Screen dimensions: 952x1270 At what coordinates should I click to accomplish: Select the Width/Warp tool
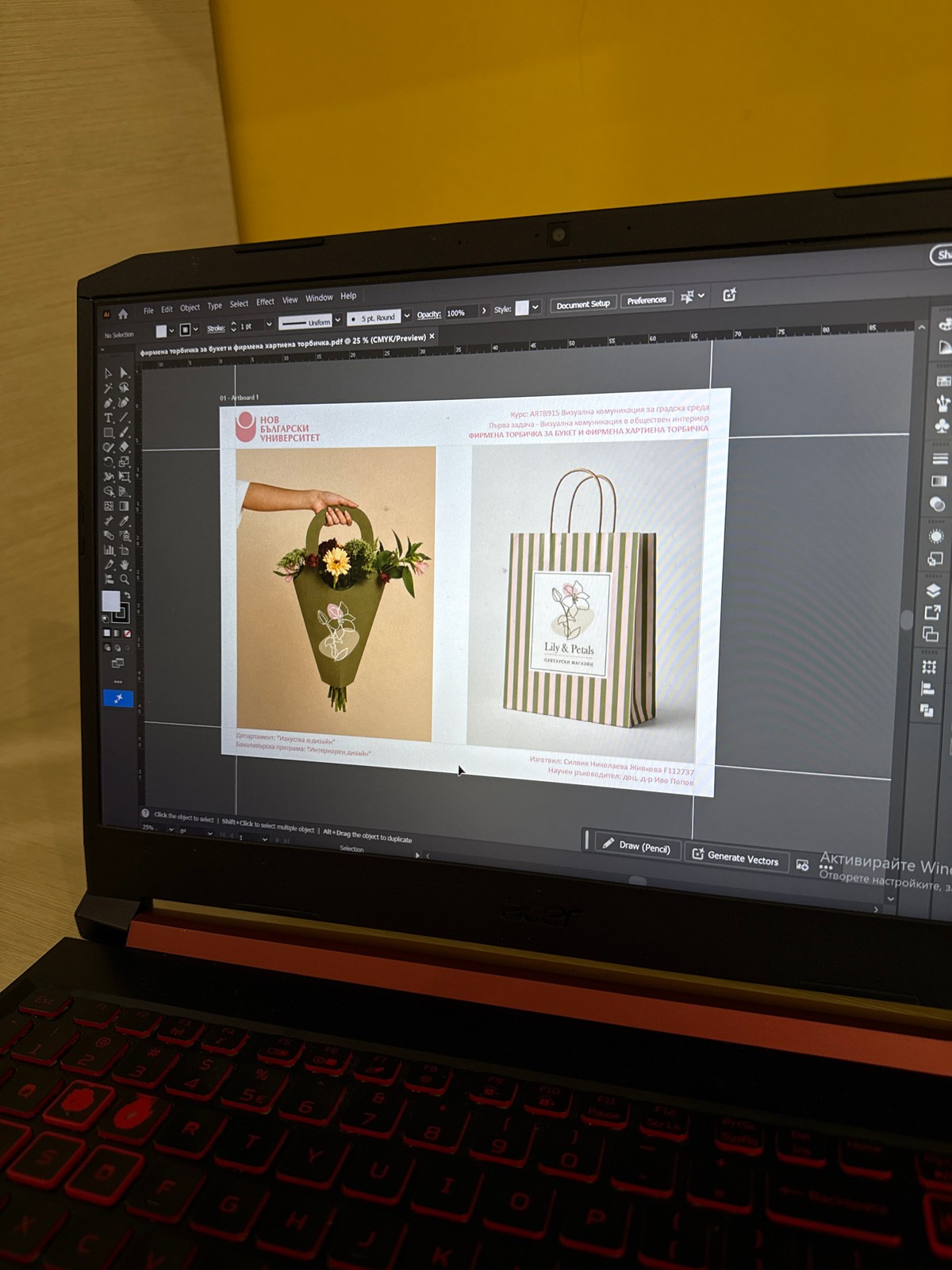109,476
